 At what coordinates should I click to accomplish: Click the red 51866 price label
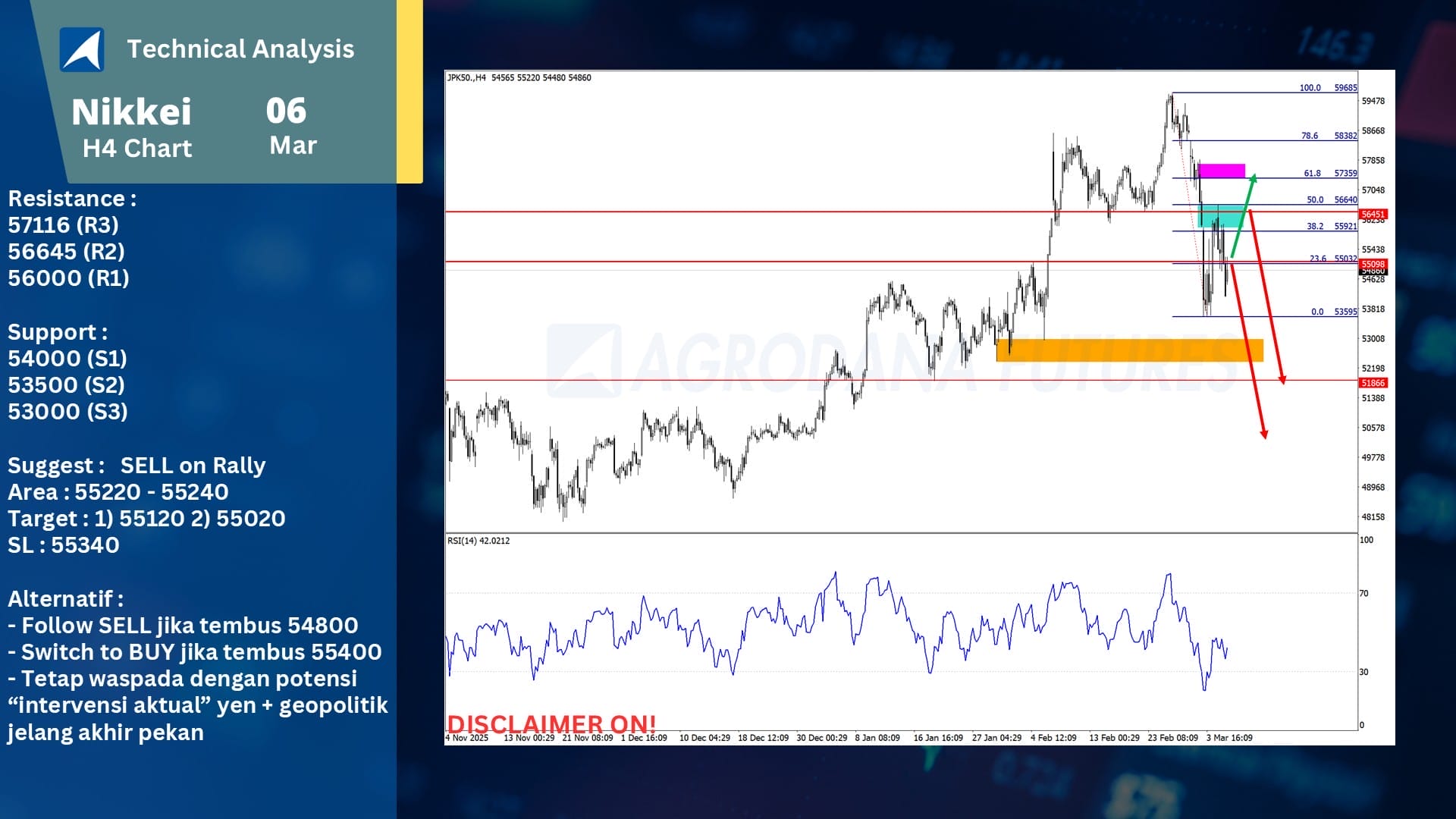1373,383
